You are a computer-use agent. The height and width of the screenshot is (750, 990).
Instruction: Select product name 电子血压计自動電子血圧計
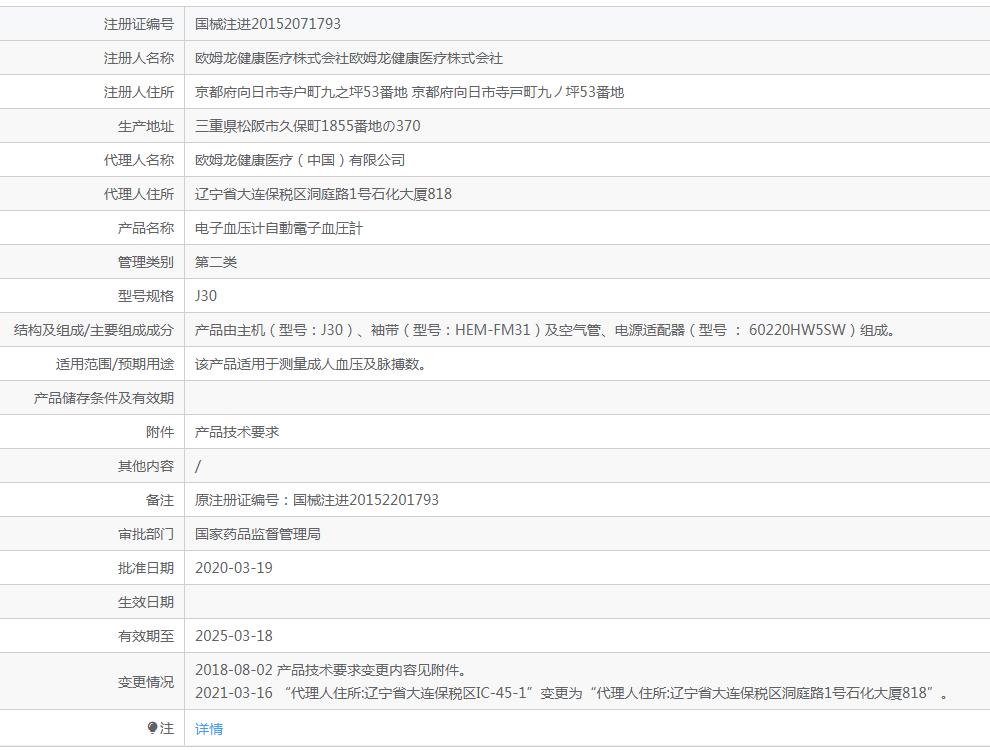279,228
